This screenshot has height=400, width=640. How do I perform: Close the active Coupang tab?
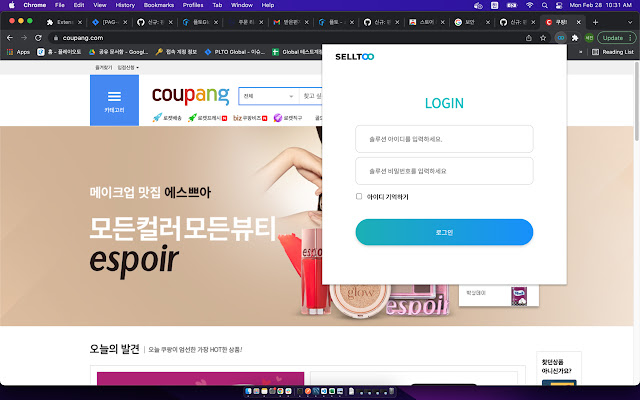pos(578,22)
